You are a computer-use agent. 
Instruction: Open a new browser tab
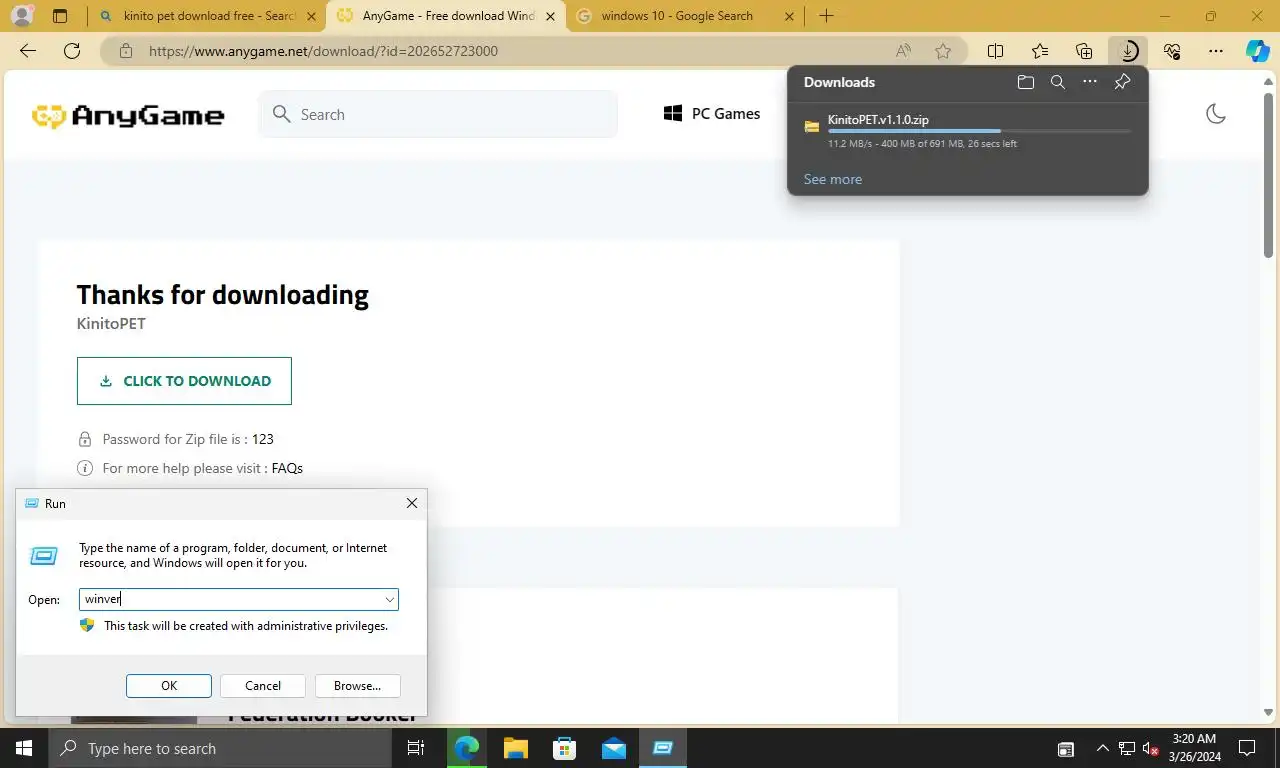[x=826, y=16]
